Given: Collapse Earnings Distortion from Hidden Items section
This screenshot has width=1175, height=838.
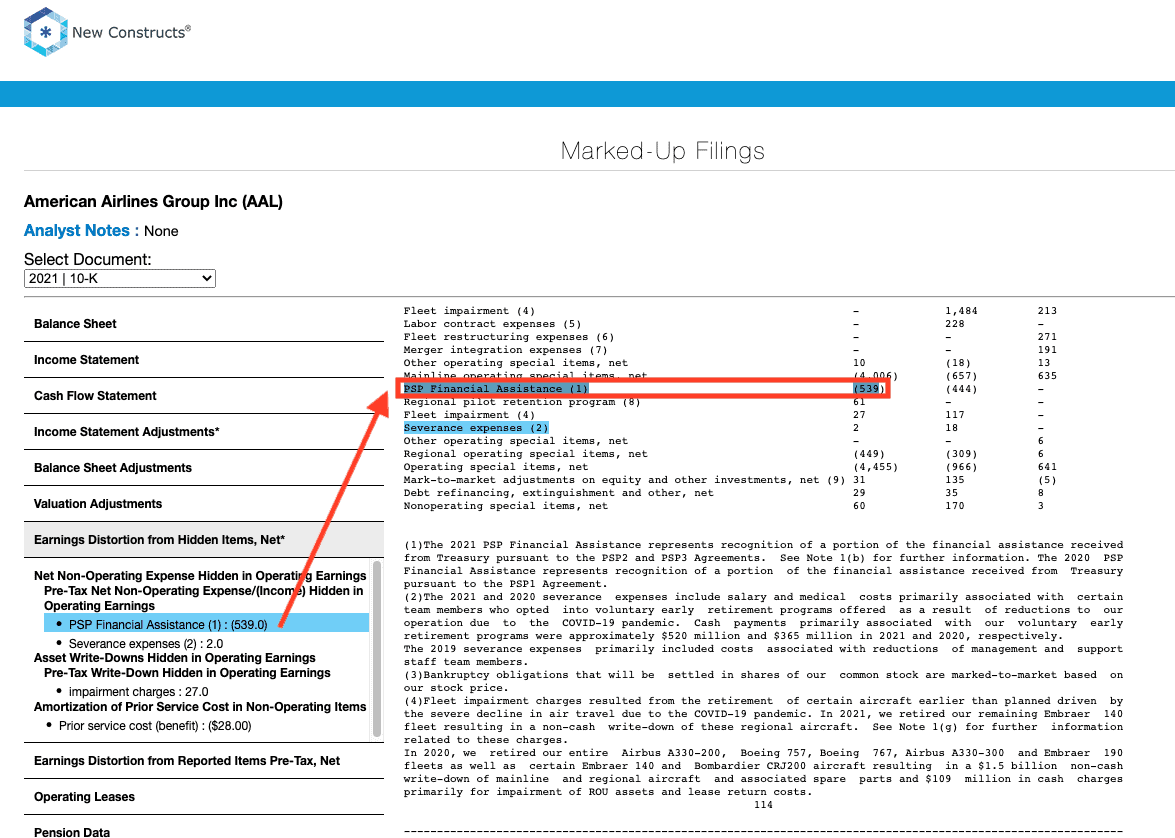Looking at the screenshot, I should (x=204, y=540).
